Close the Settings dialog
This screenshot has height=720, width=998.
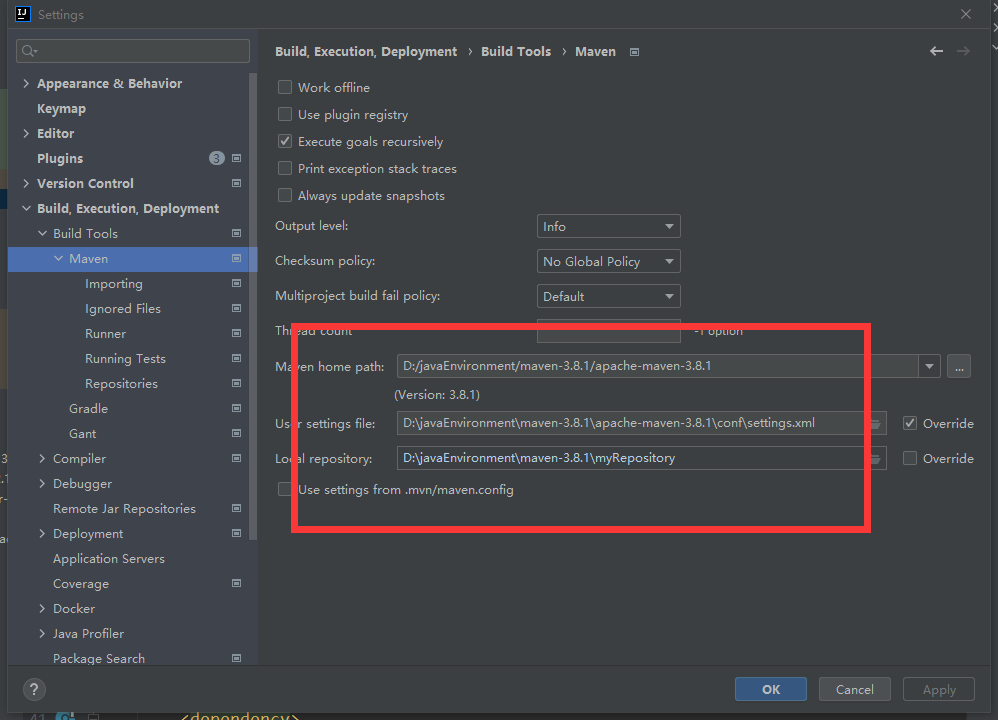[x=966, y=14]
